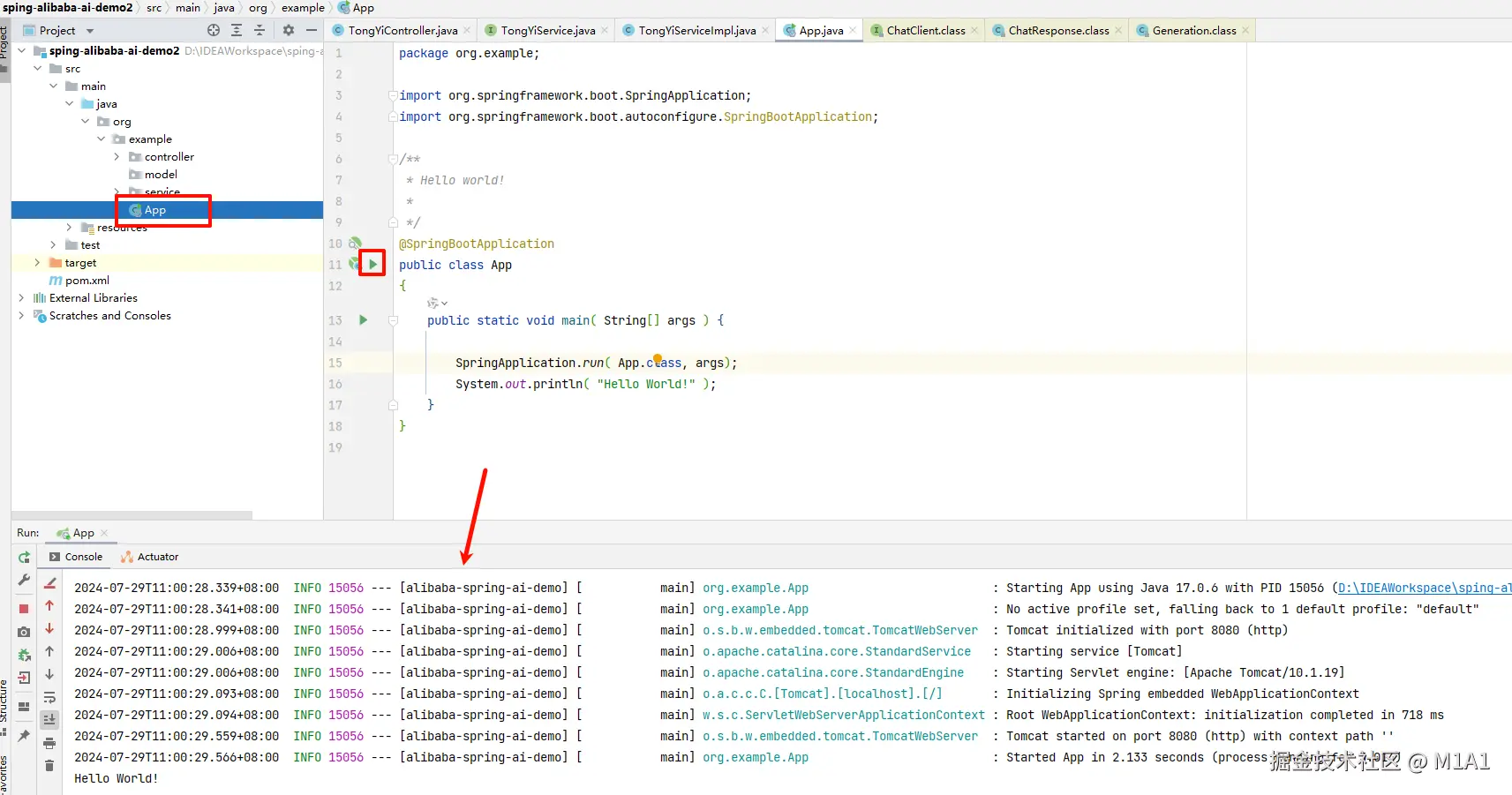This screenshot has height=795, width=1512.
Task: Switch to ChatResponse.class tab
Action: point(1058,30)
